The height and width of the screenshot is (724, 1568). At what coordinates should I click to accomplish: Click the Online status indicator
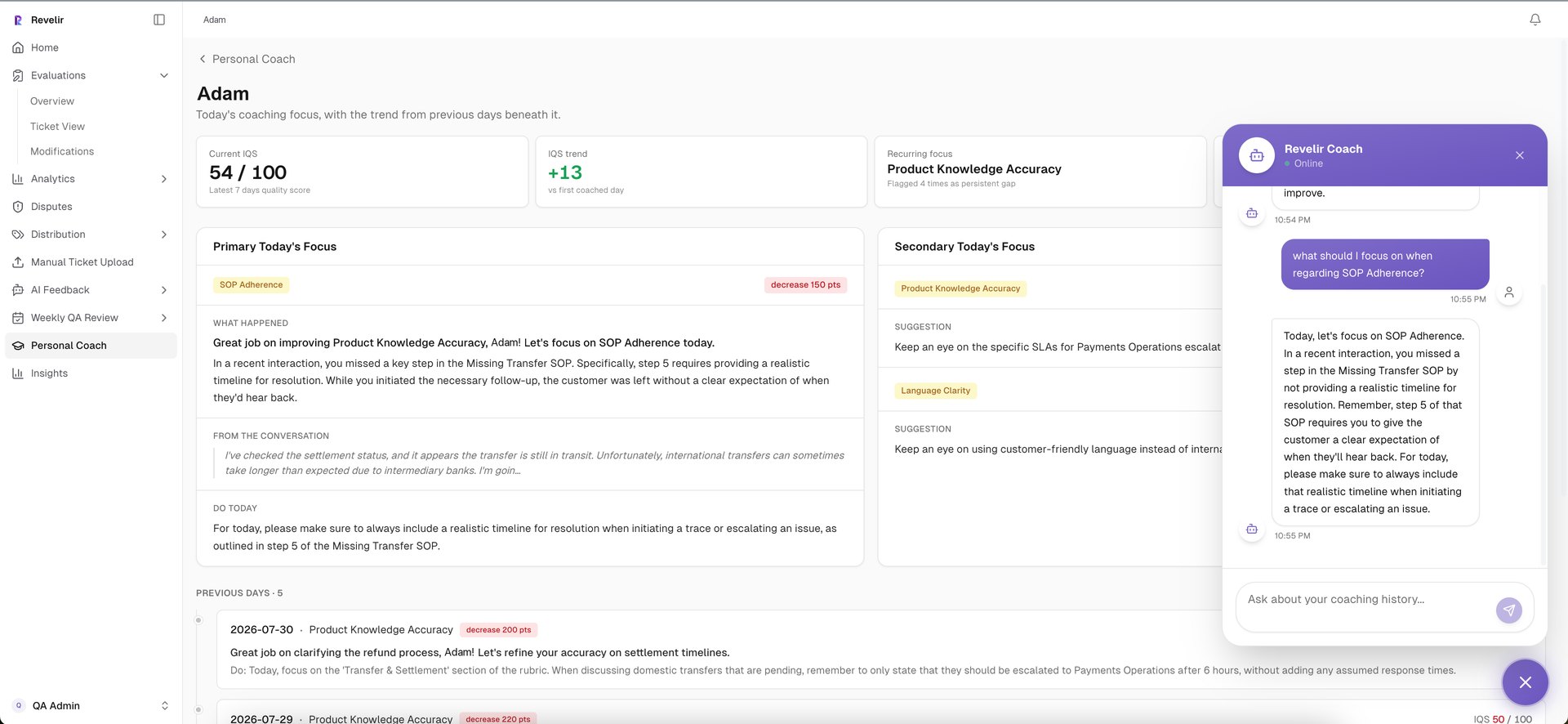coord(1303,163)
